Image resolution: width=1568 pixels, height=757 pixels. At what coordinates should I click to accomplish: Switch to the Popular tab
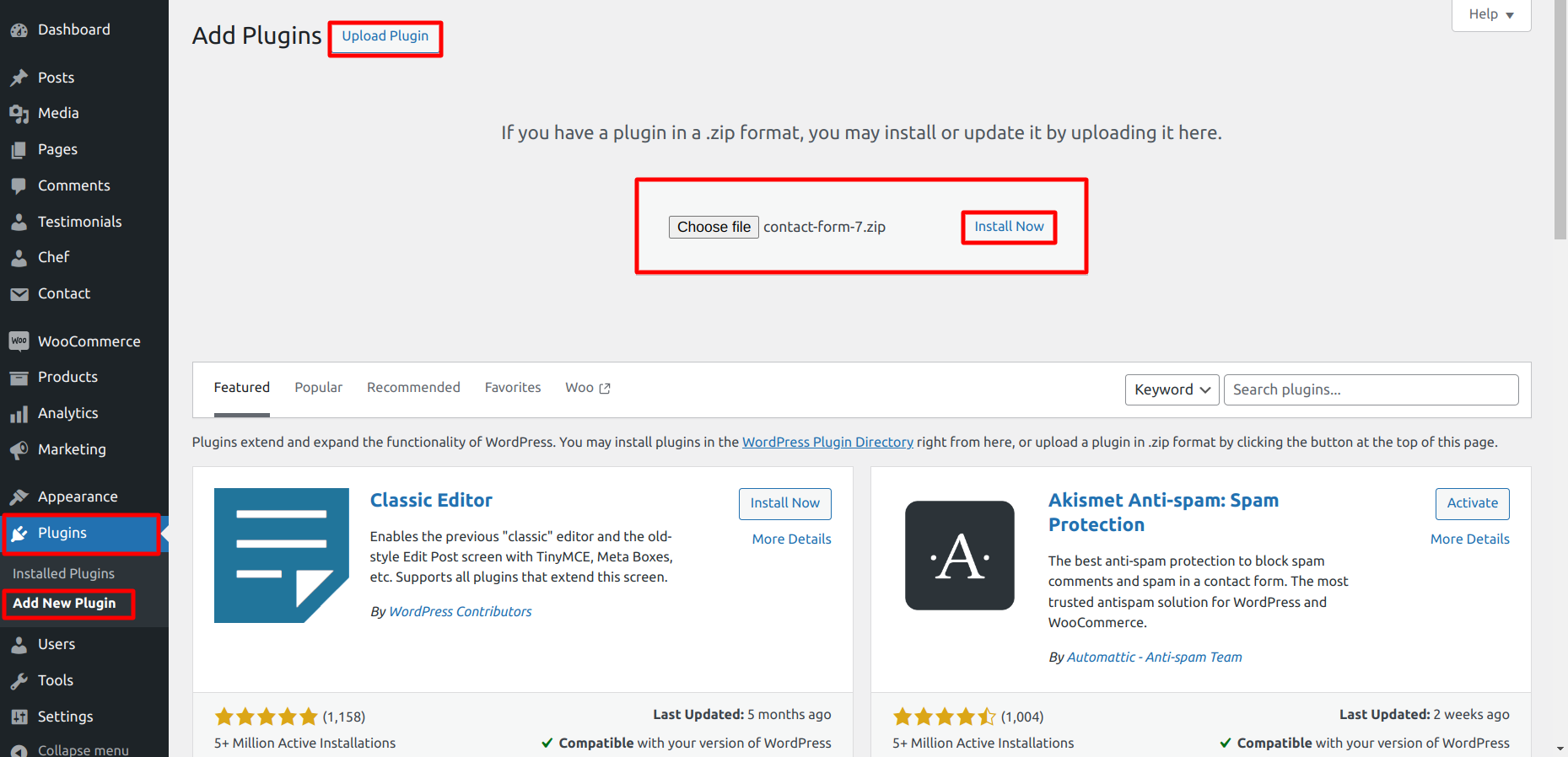click(x=318, y=388)
